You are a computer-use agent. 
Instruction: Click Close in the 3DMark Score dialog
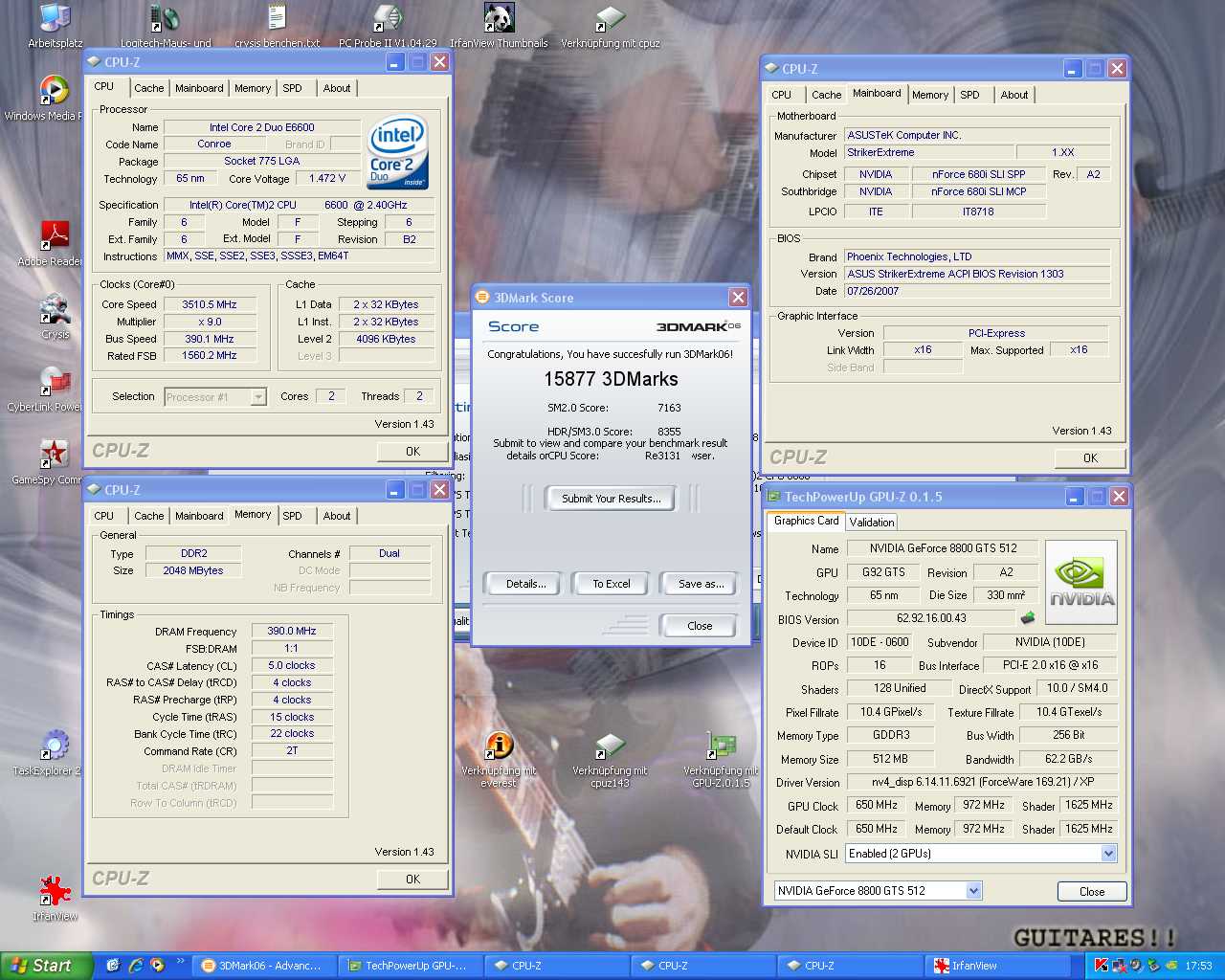(x=700, y=626)
